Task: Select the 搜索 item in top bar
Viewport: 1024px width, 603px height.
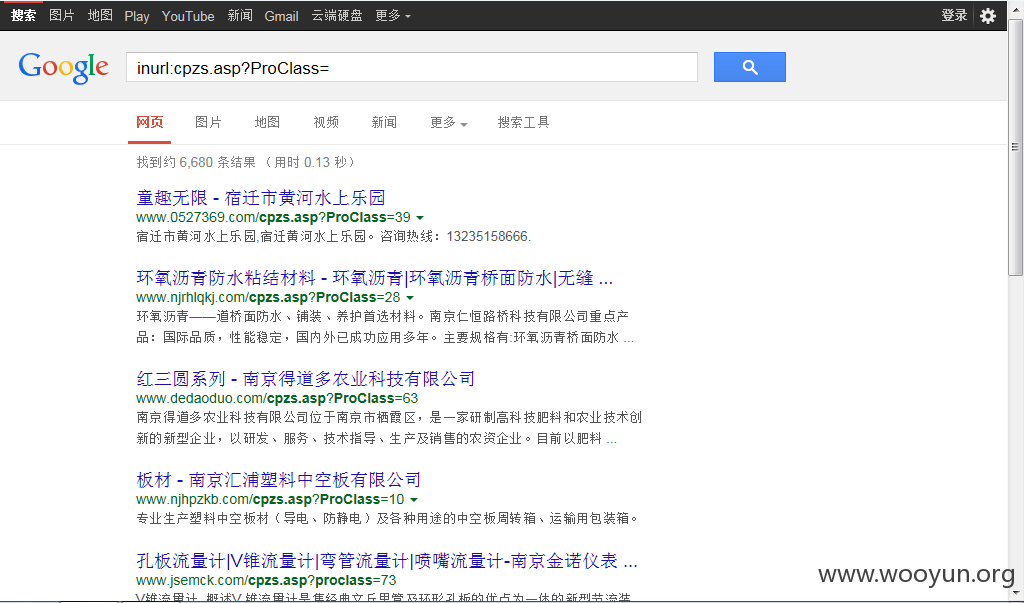Action: tap(24, 16)
